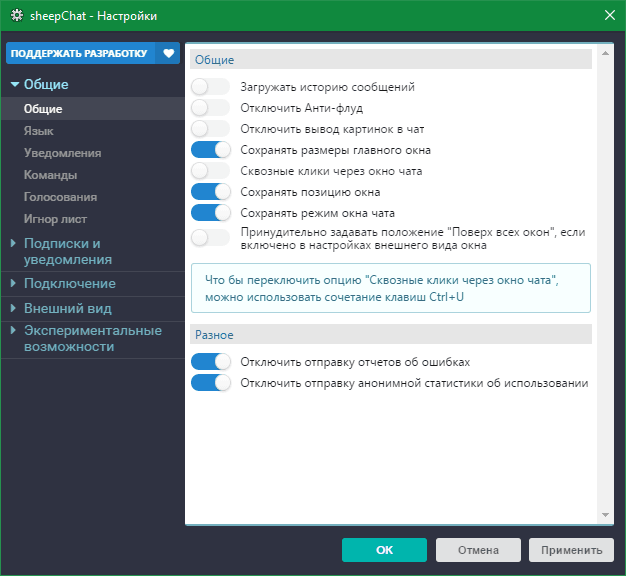Toggle Отключить отправку анонимной статистики
This screenshot has width=626, height=576.
210,383
